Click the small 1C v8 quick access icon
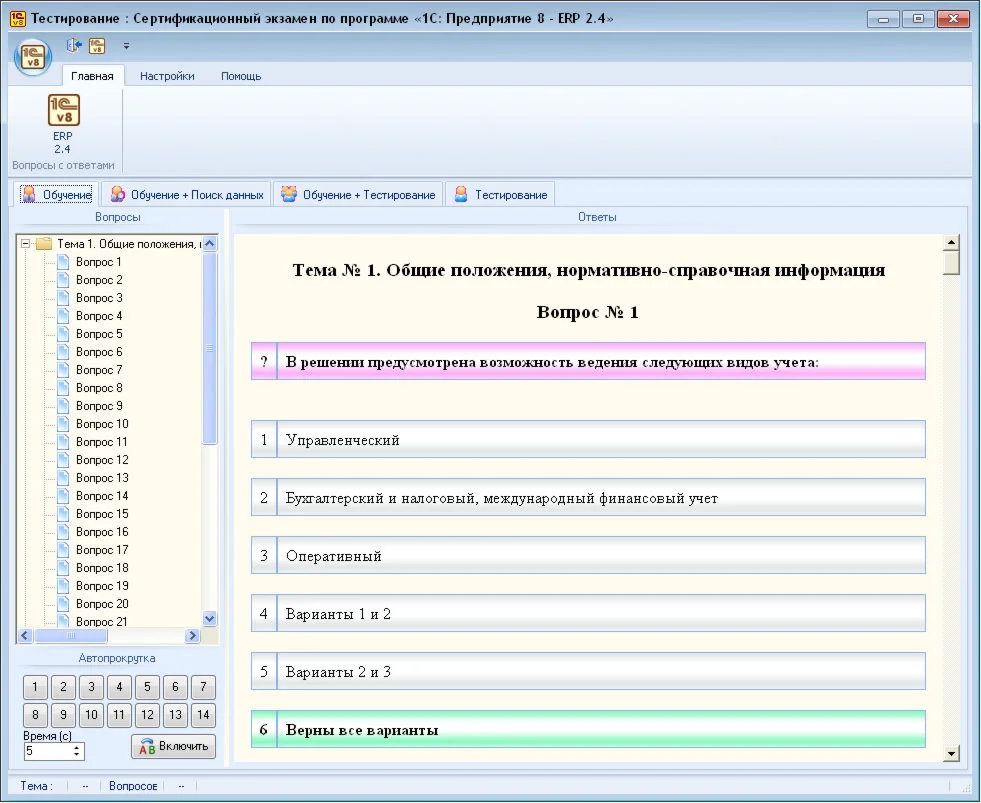 95,45
